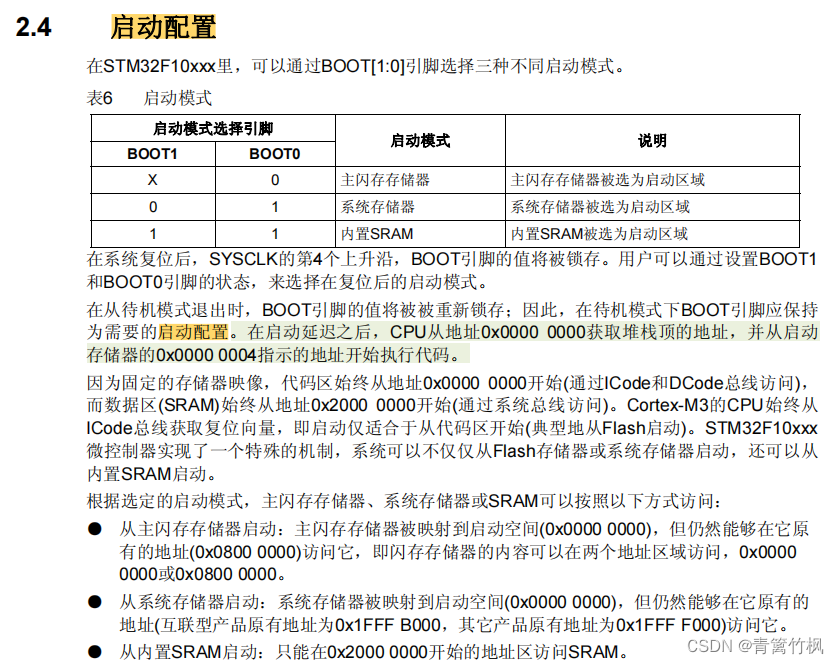Viewport: 839px width, 664px height.
Task: Click the sentence starting '根据选定的启动模式'
Action: click(x=404, y=501)
